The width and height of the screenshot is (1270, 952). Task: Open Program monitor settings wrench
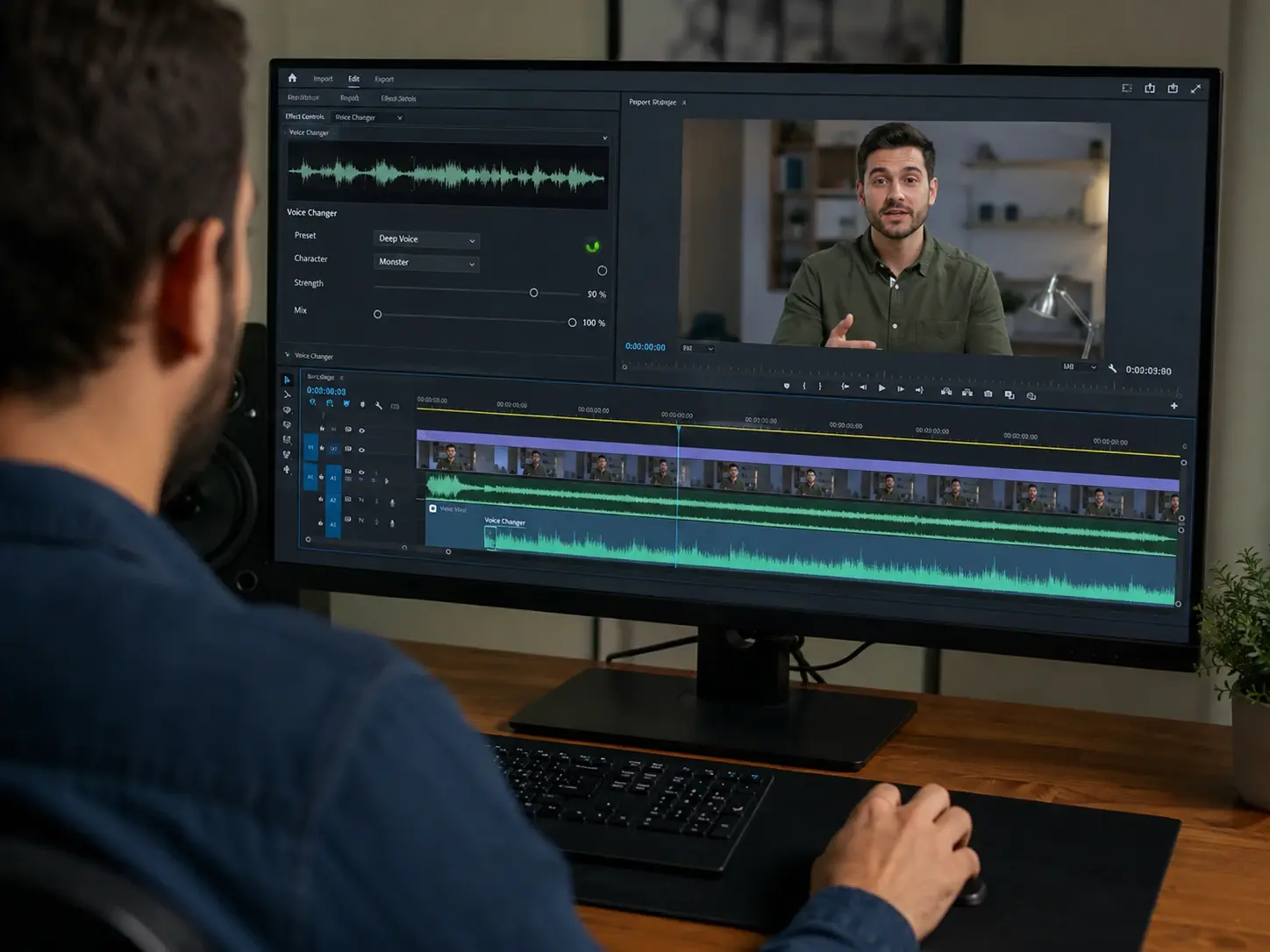pos(1112,369)
